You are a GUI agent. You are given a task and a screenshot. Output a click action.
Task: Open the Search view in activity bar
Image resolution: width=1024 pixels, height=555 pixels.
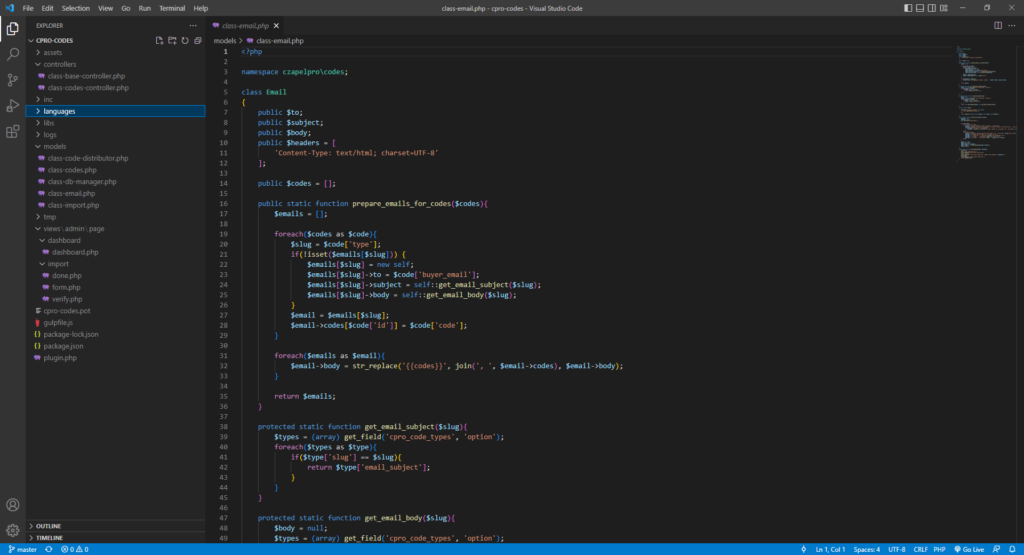pyautogui.click(x=12, y=54)
